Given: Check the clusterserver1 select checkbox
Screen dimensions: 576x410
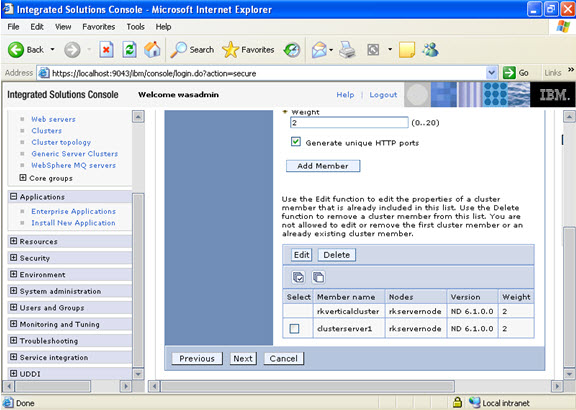Looking at the screenshot, I should click(x=294, y=328).
